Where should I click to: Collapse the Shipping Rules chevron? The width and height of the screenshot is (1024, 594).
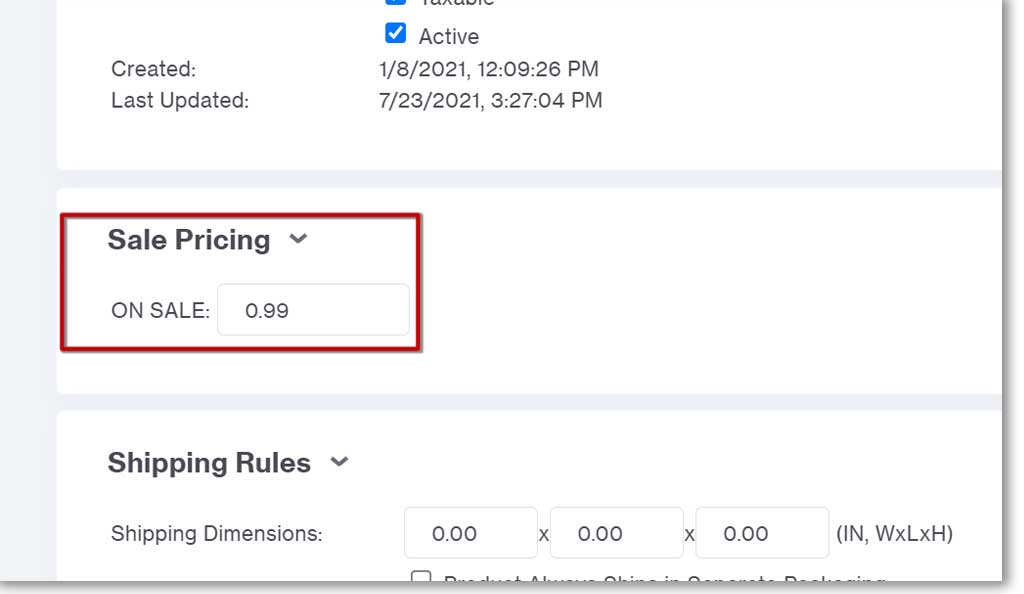coord(339,462)
